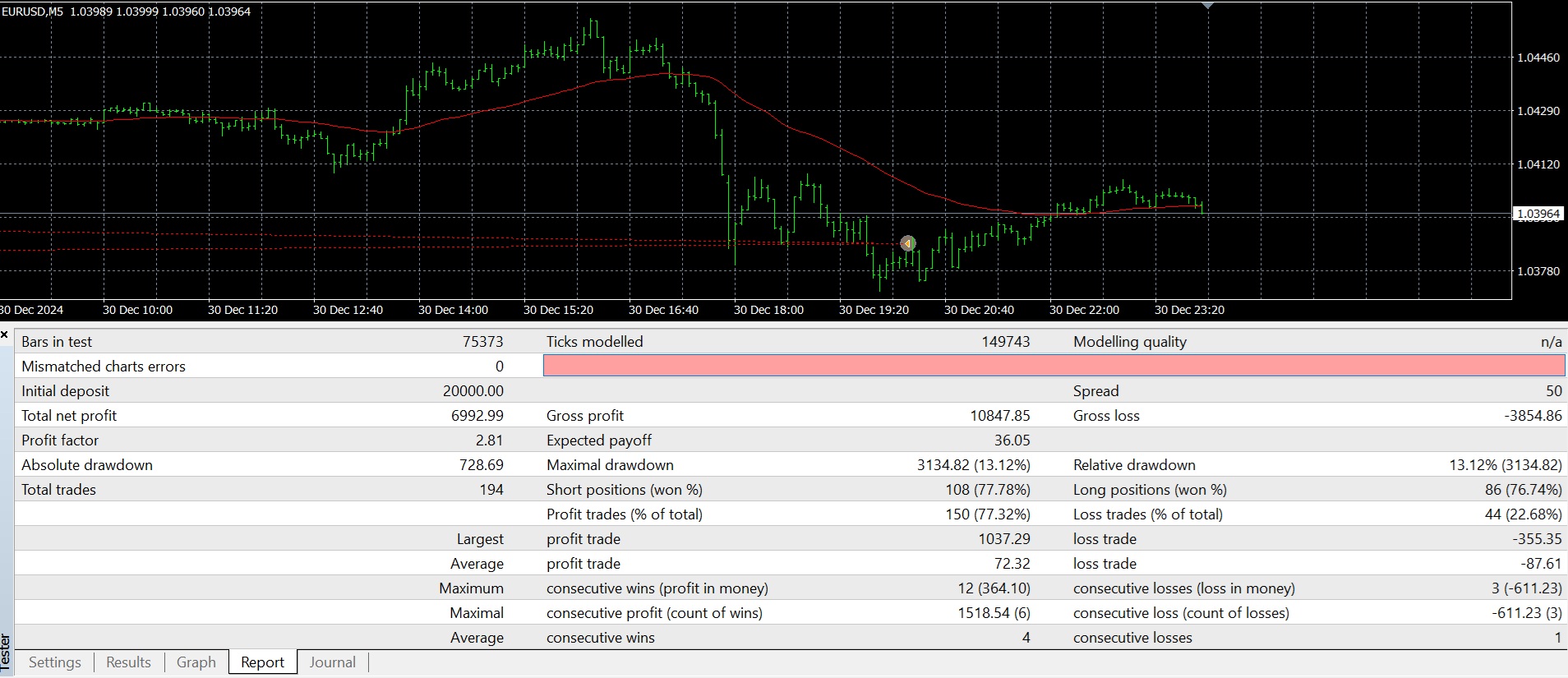The height and width of the screenshot is (678, 1568).
Task: Click the pink modelling quality bar
Action: tap(1054, 366)
